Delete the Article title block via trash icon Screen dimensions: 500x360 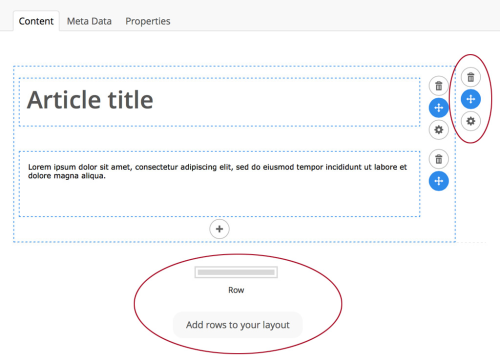click(x=439, y=86)
